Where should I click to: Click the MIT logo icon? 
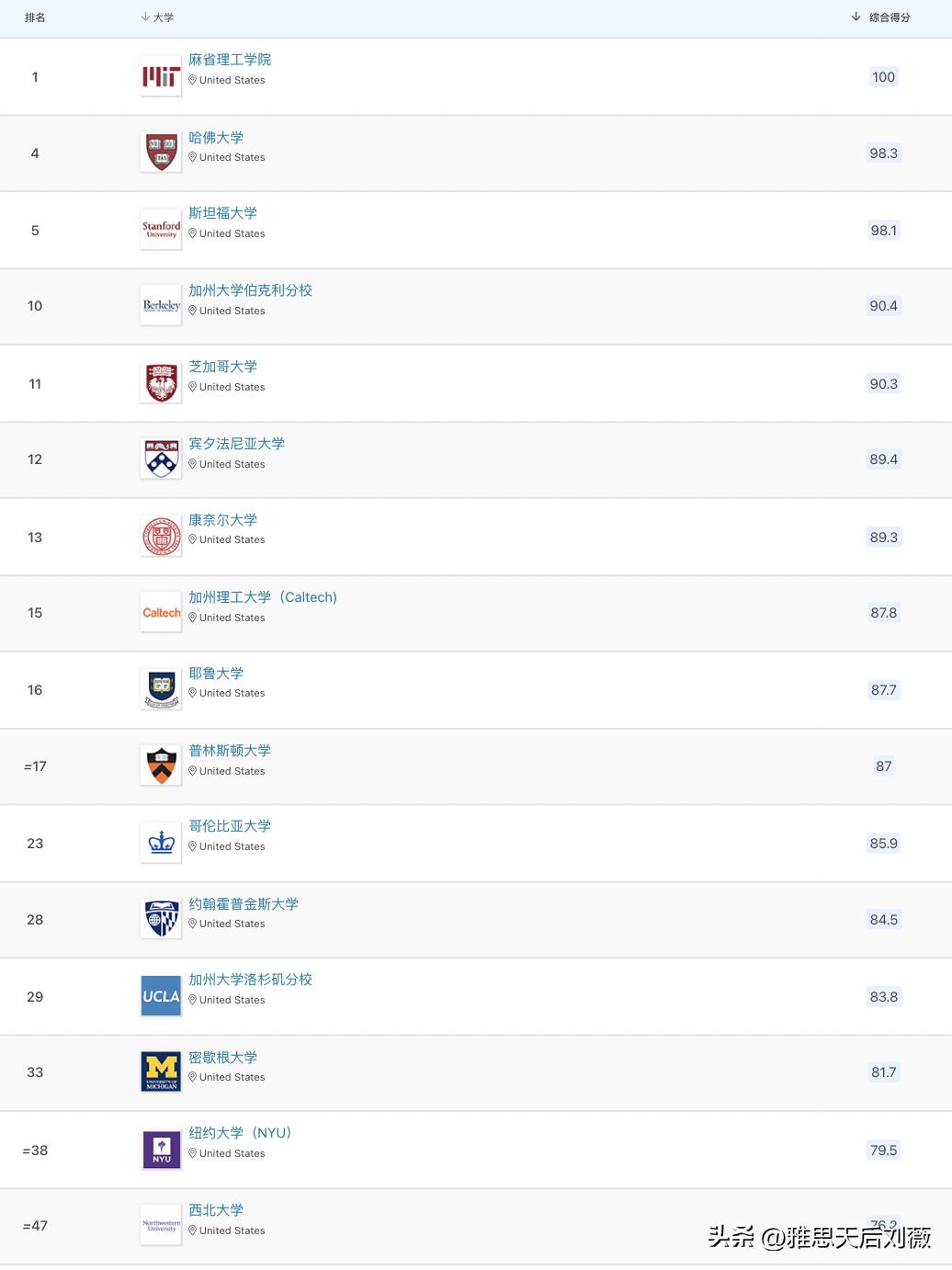coord(161,77)
